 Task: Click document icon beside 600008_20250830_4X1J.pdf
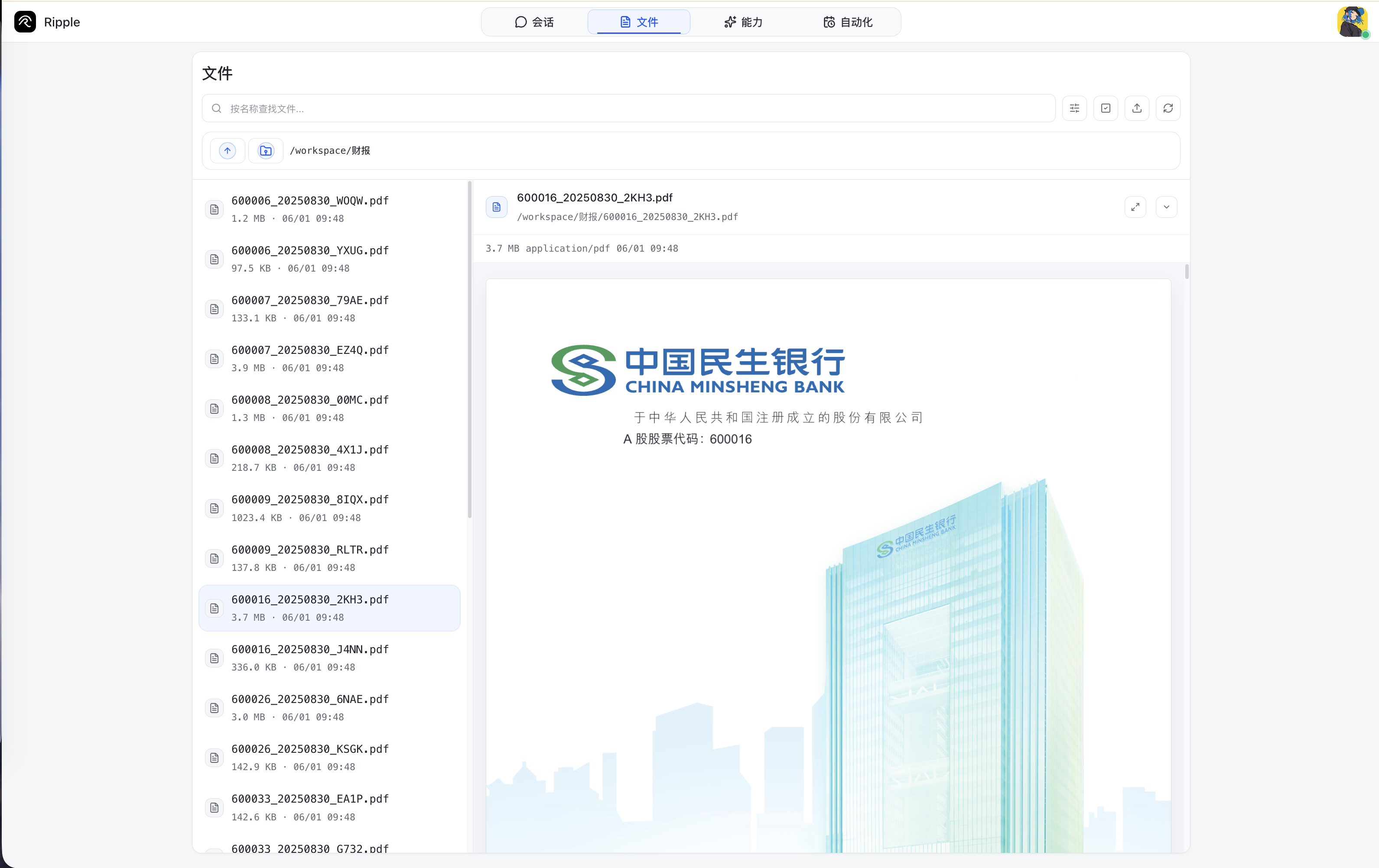tap(214, 458)
